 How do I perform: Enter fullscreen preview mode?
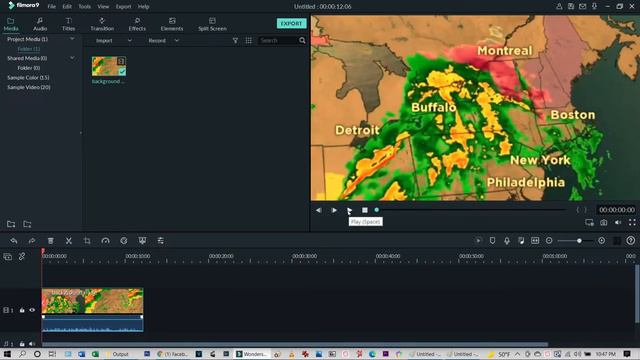(632, 222)
